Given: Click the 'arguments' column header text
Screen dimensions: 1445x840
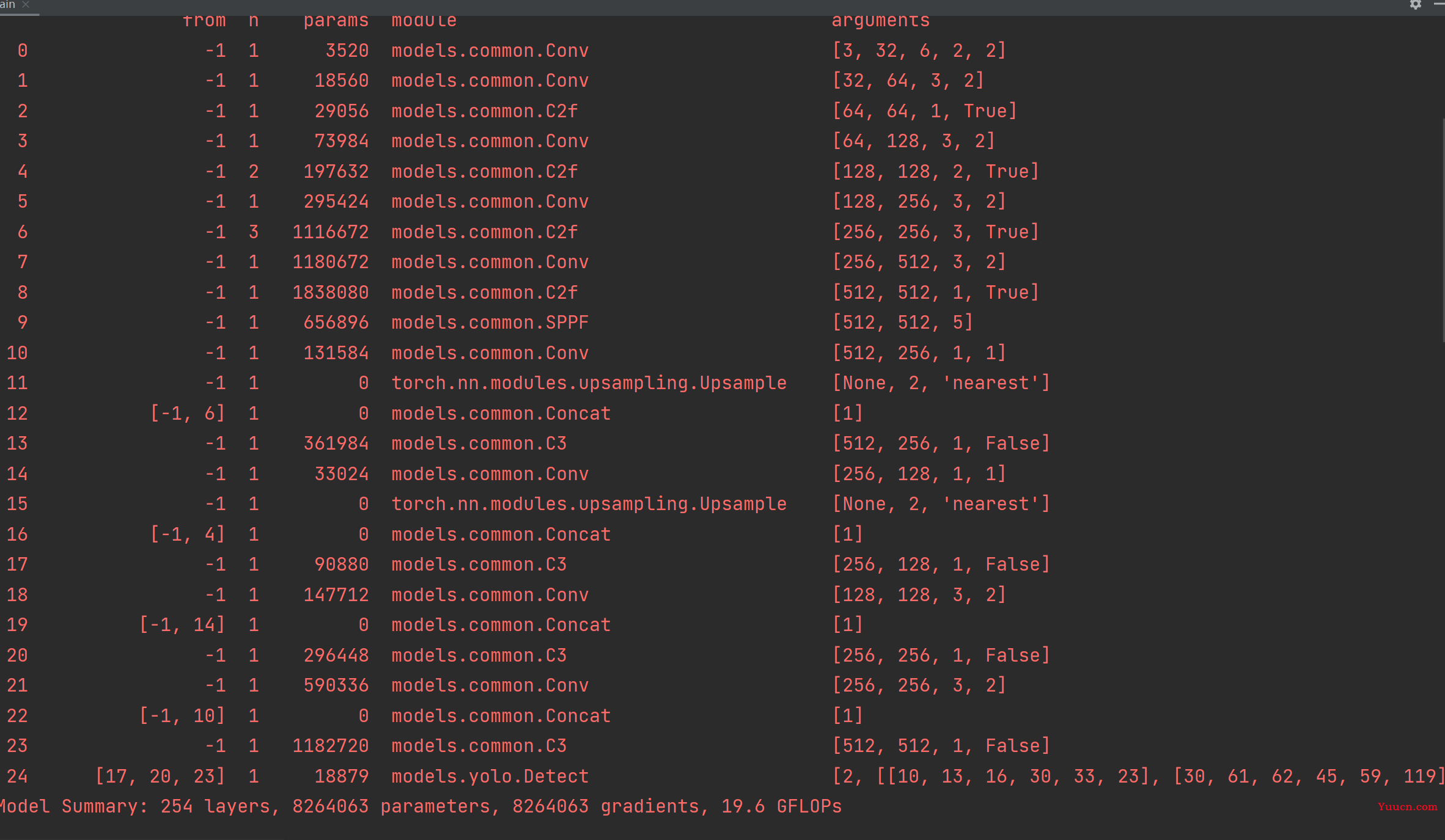Looking at the screenshot, I should pos(880,21).
